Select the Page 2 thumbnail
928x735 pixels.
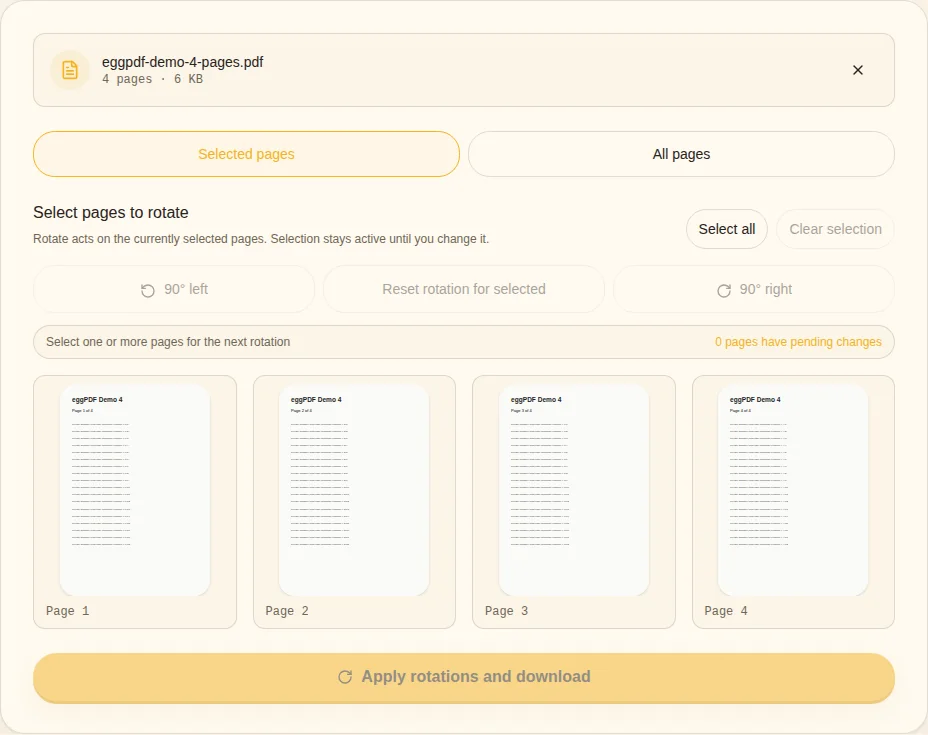354,490
